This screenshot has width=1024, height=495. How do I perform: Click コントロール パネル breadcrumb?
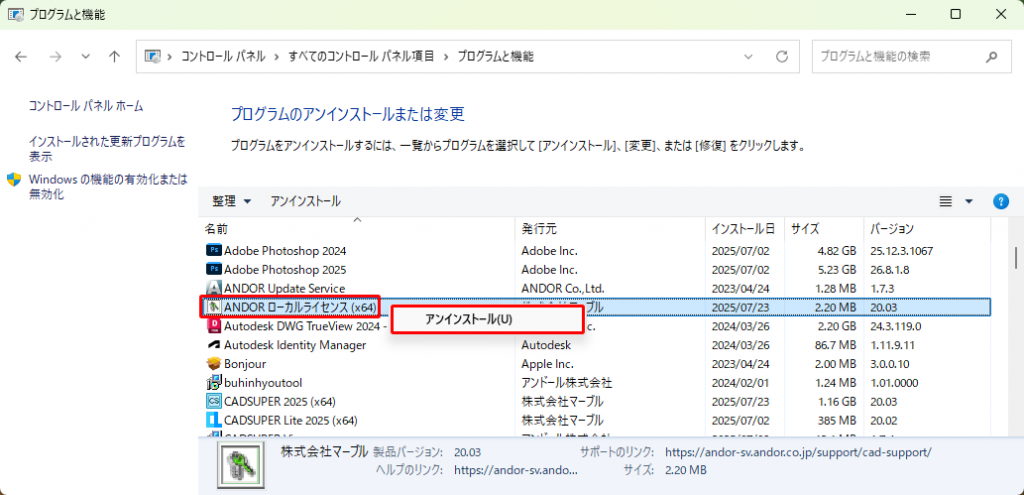click(223, 57)
